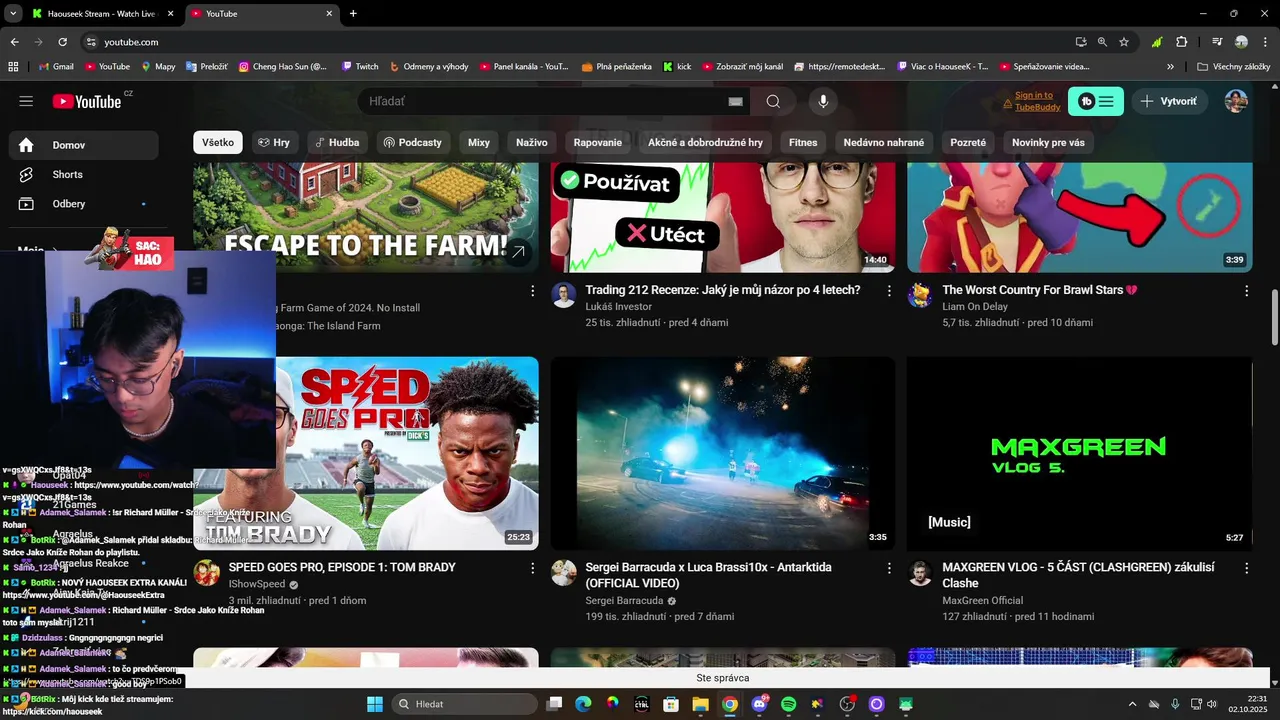Open options menu for Farm Game ad
Screen dimensions: 1280x720
point(532,291)
